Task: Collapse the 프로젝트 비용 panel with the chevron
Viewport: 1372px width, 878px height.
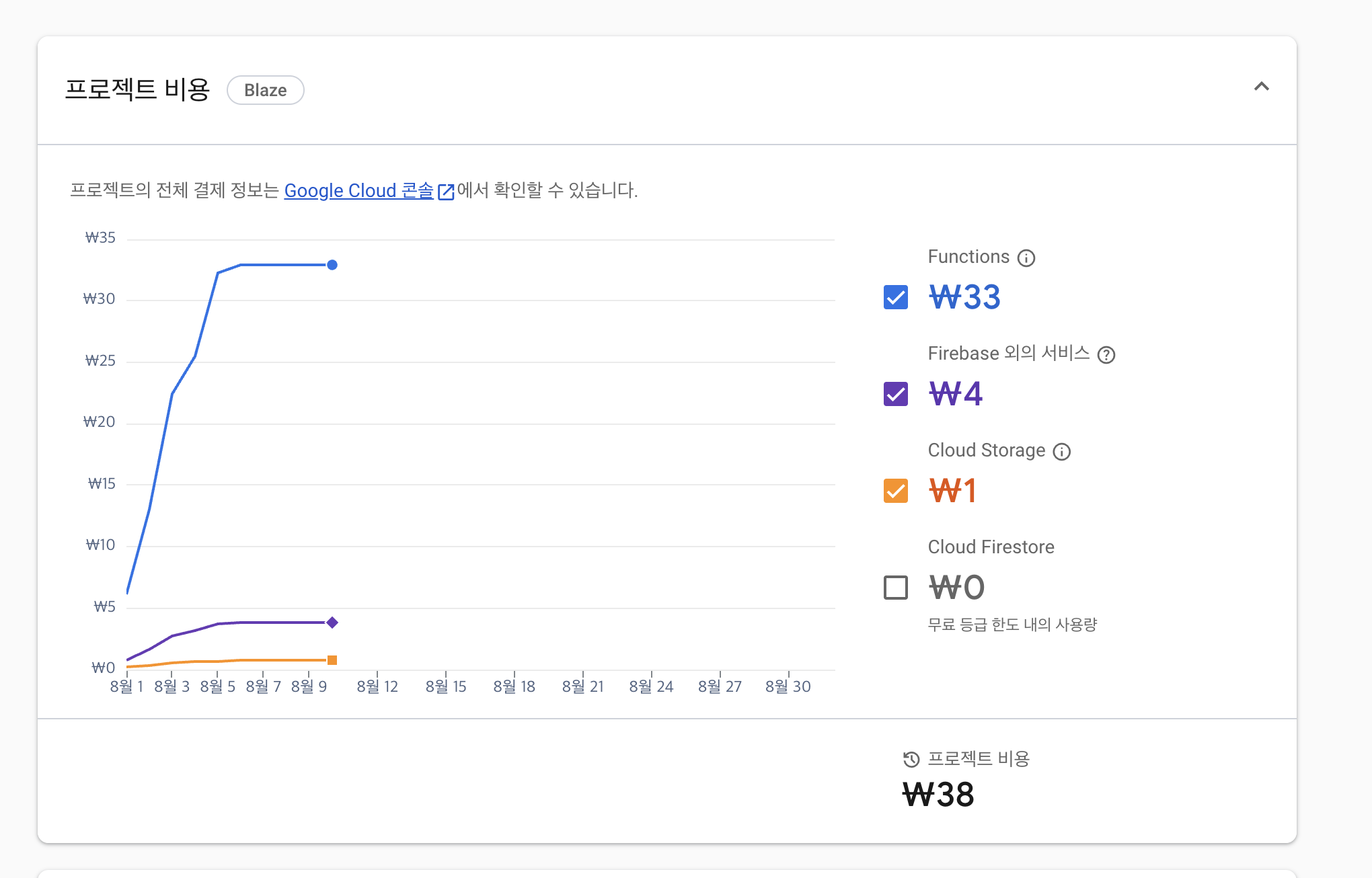Action: point(1261,87)
